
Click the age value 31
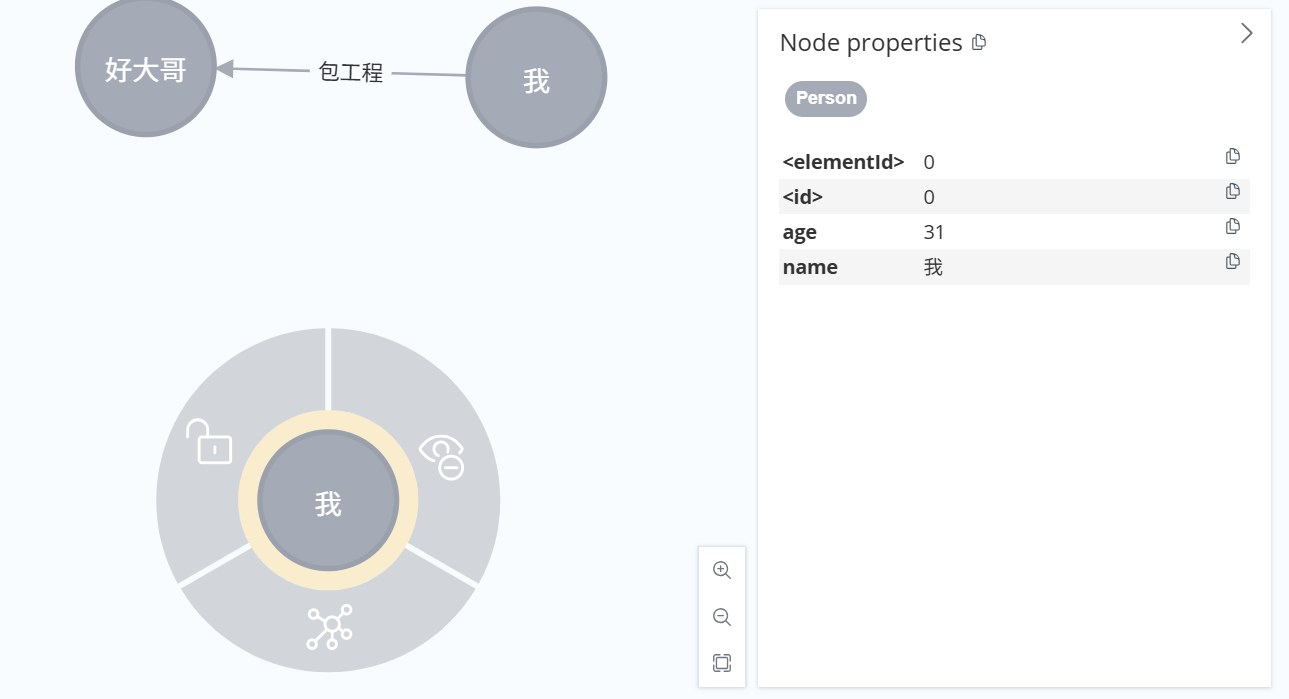pyautogui.click(x=934, y=232)
